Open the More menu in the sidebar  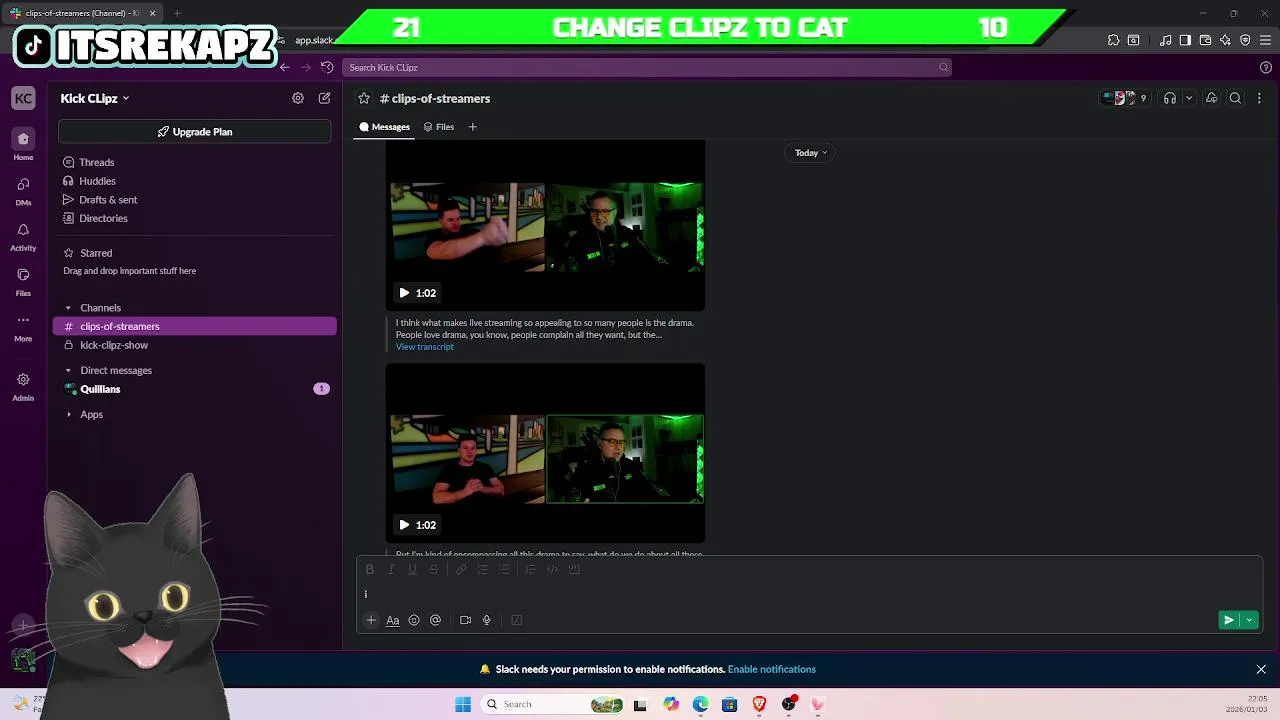(23, 326)
